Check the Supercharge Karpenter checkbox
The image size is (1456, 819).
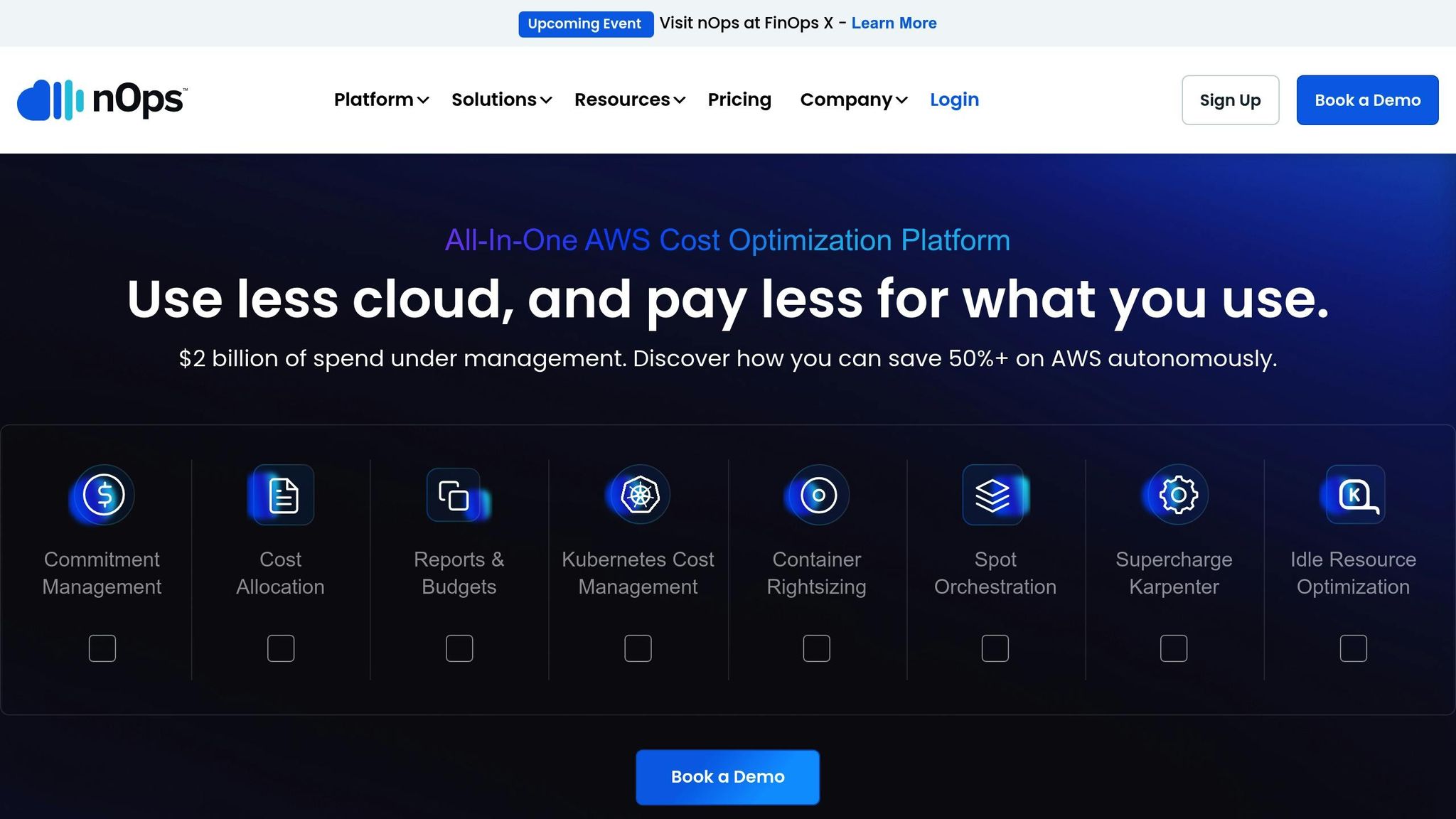tap(1174, 648)
